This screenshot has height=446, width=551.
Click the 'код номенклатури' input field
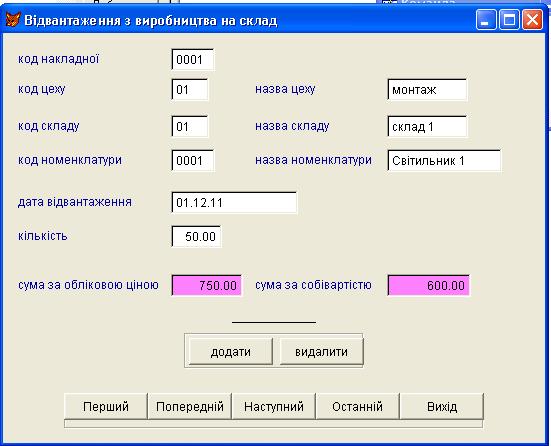click(x=193, y=161)
